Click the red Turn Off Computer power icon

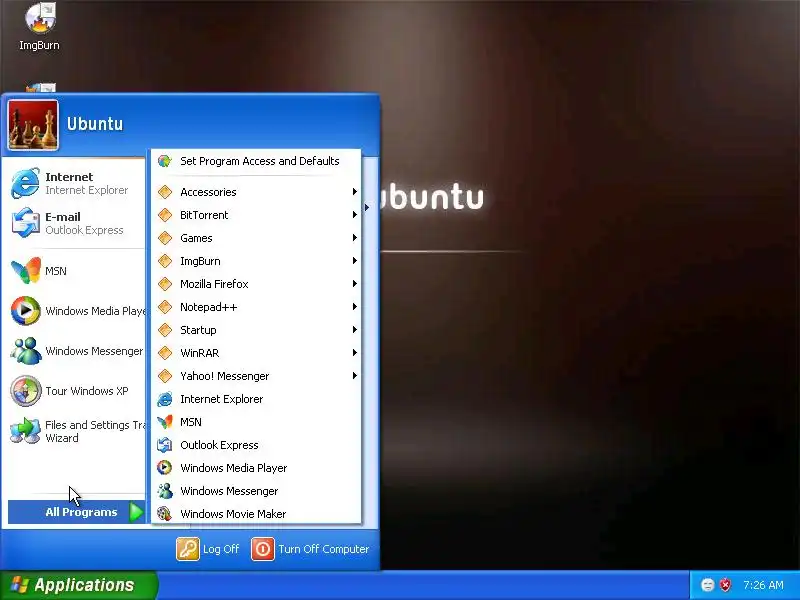(x=263, y=549)
